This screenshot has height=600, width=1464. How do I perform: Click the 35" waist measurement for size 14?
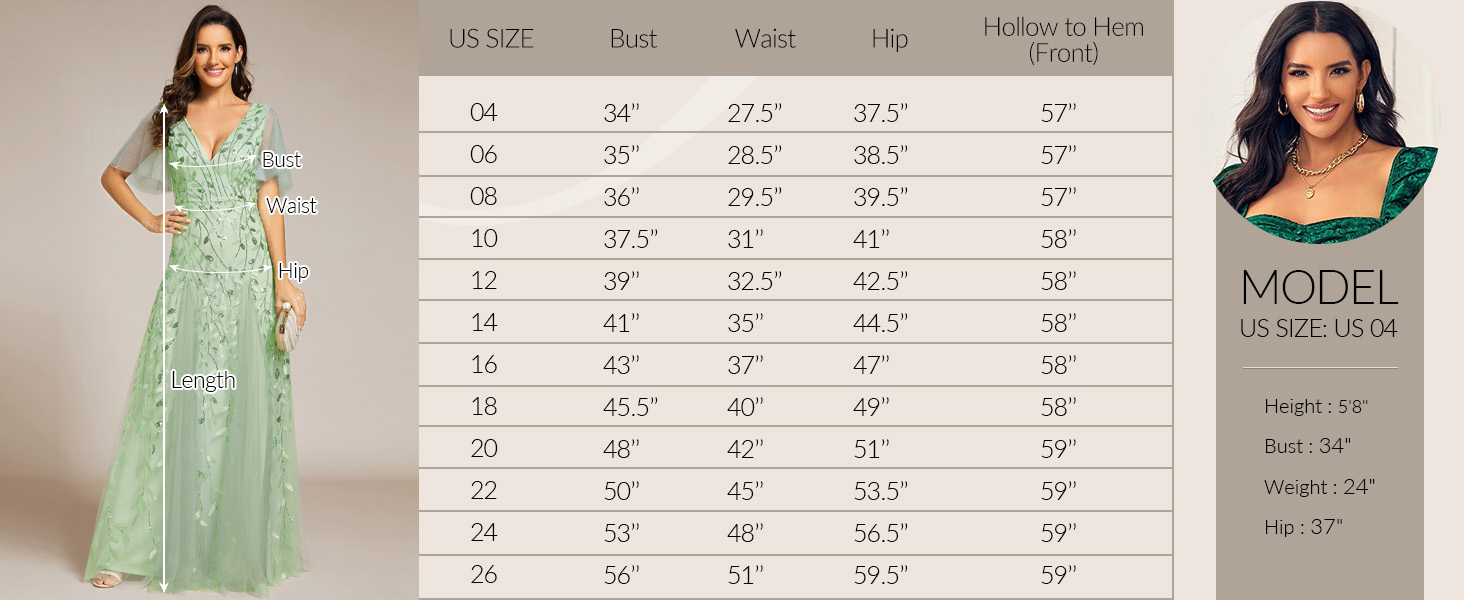pyautogui.click(x=746, y=322)
